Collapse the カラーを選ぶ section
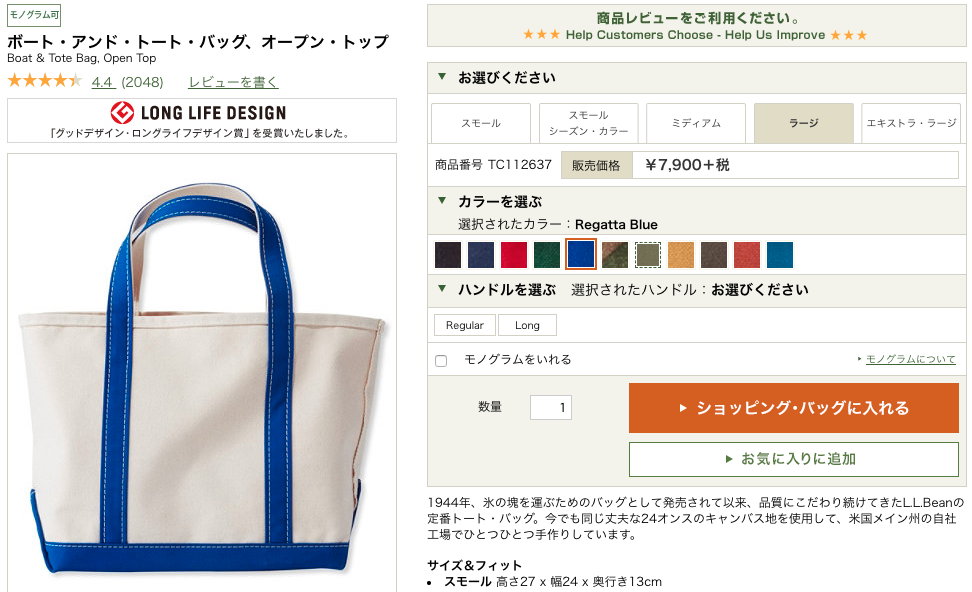 point(442,201)
